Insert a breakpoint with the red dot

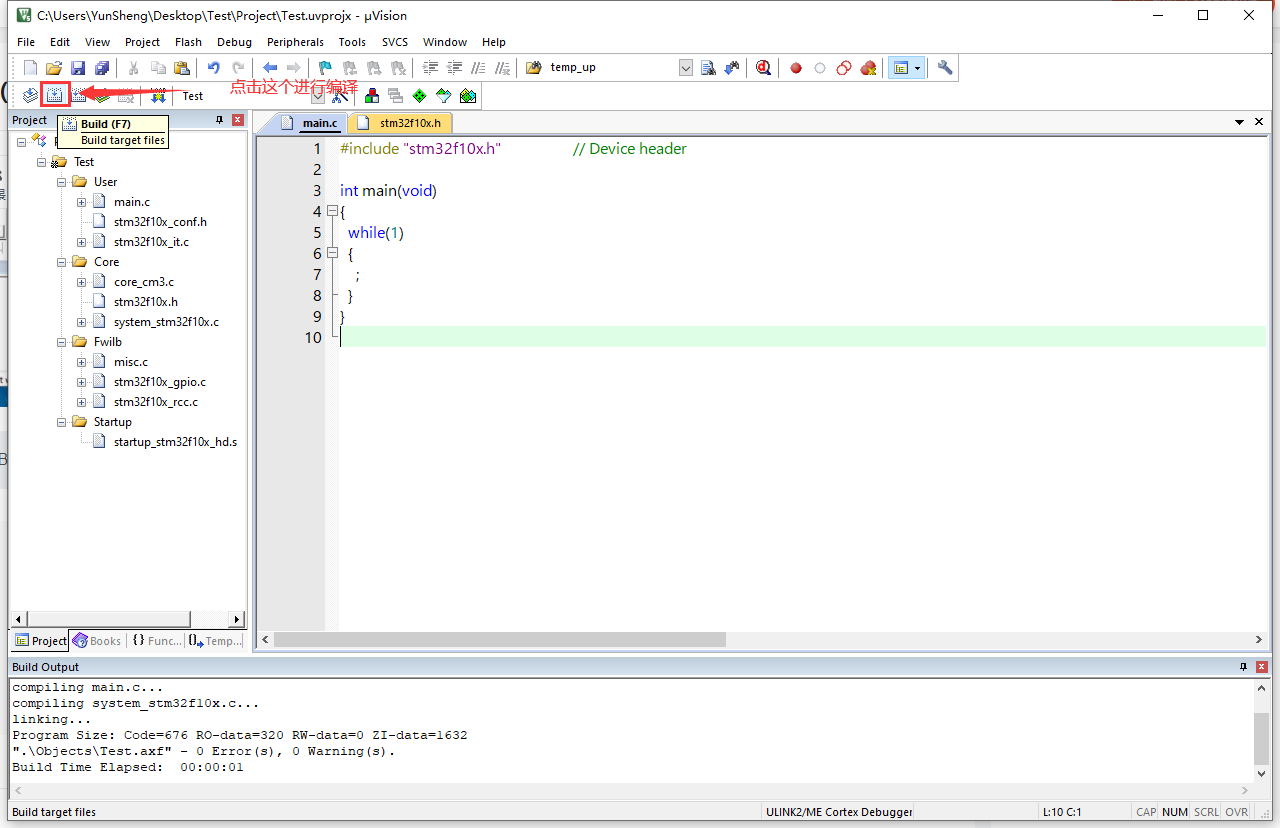(796, 68)
